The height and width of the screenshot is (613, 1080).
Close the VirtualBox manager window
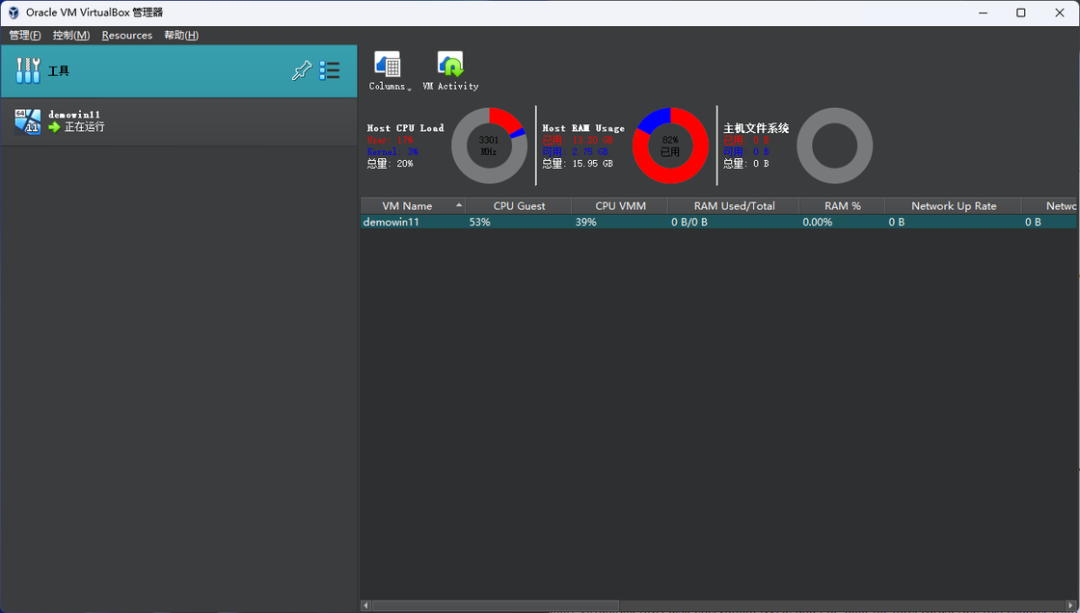click(1059, 12)
